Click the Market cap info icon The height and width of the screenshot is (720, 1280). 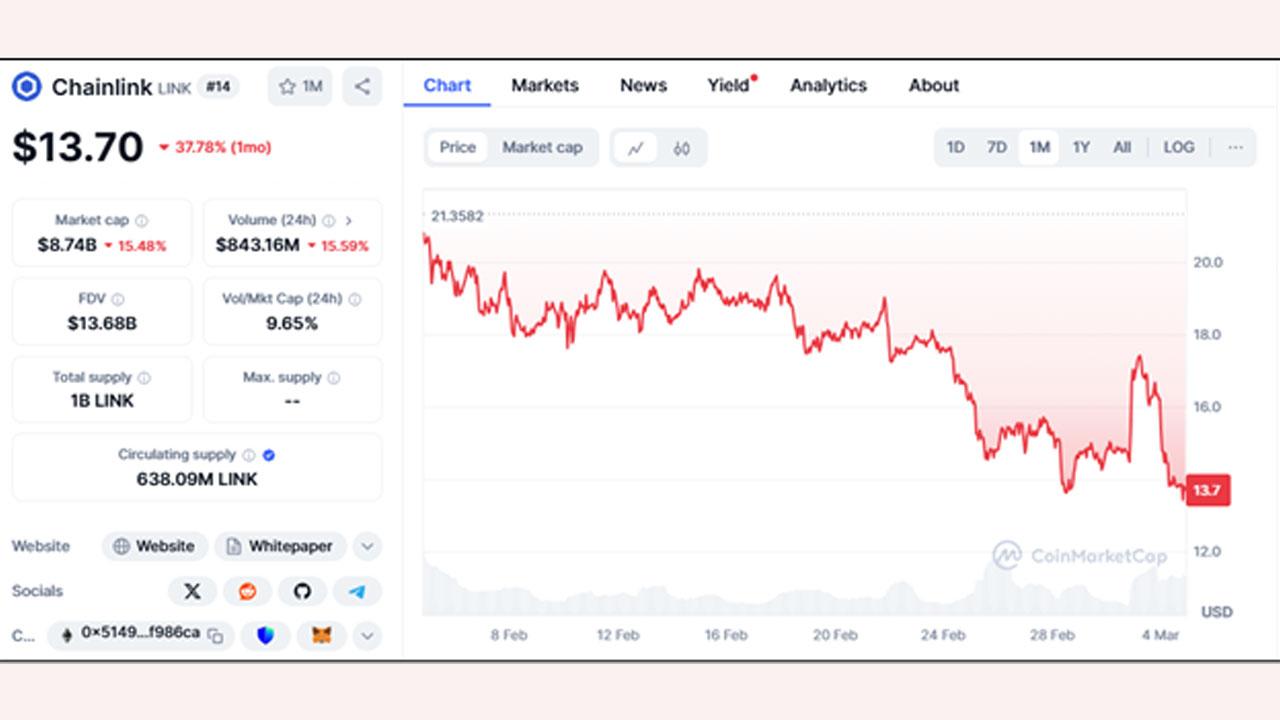[x=141, y=221]
